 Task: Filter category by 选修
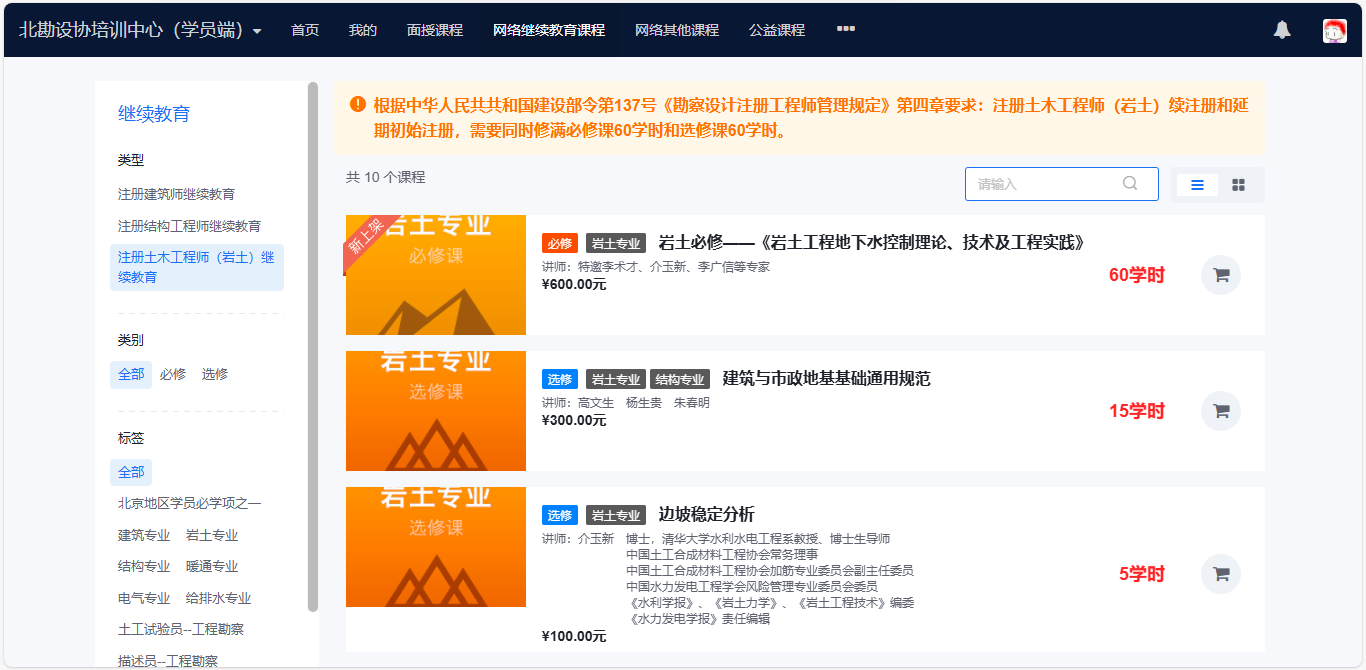(215, 374)
